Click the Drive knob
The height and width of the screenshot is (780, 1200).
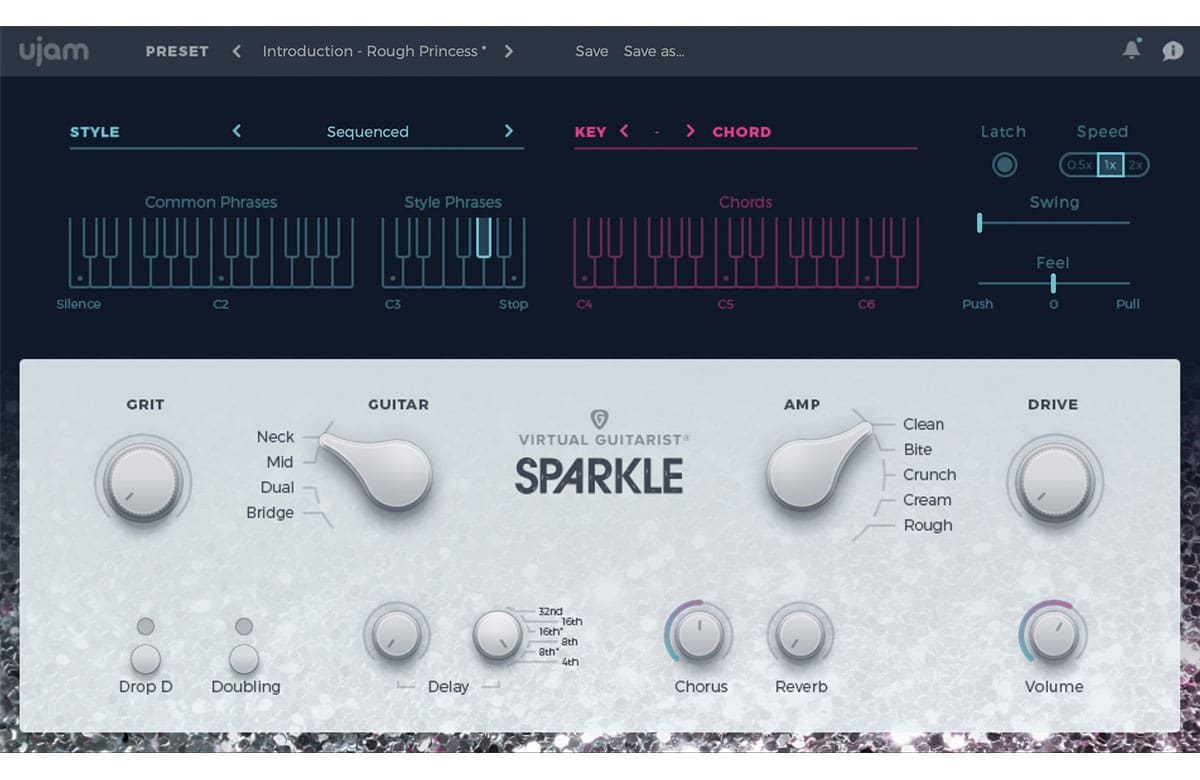pyautogui.click(x=1054, y=483)
